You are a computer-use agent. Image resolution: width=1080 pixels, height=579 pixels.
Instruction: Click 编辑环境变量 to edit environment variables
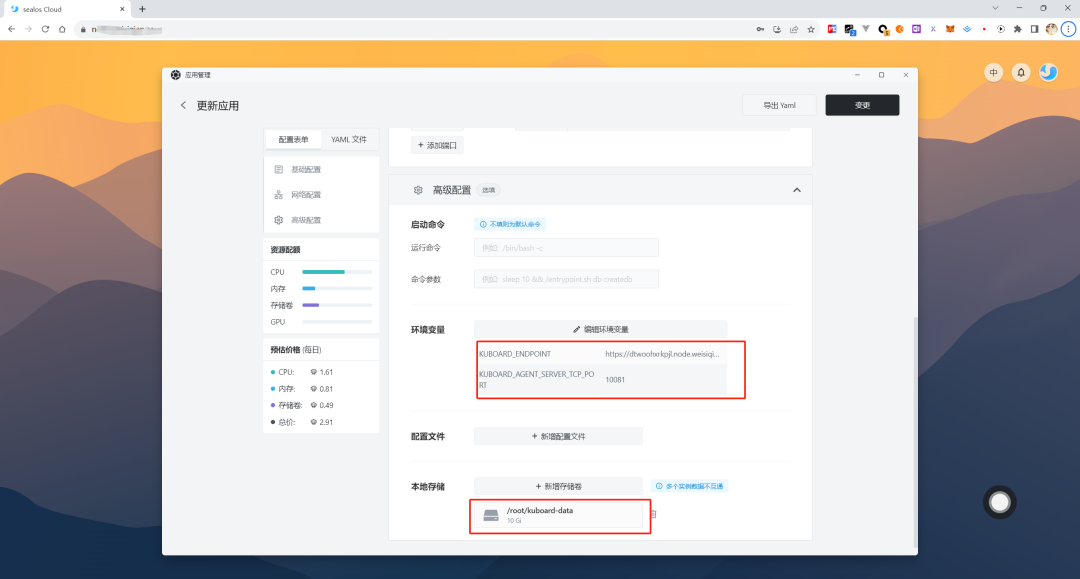pos(601,329)
